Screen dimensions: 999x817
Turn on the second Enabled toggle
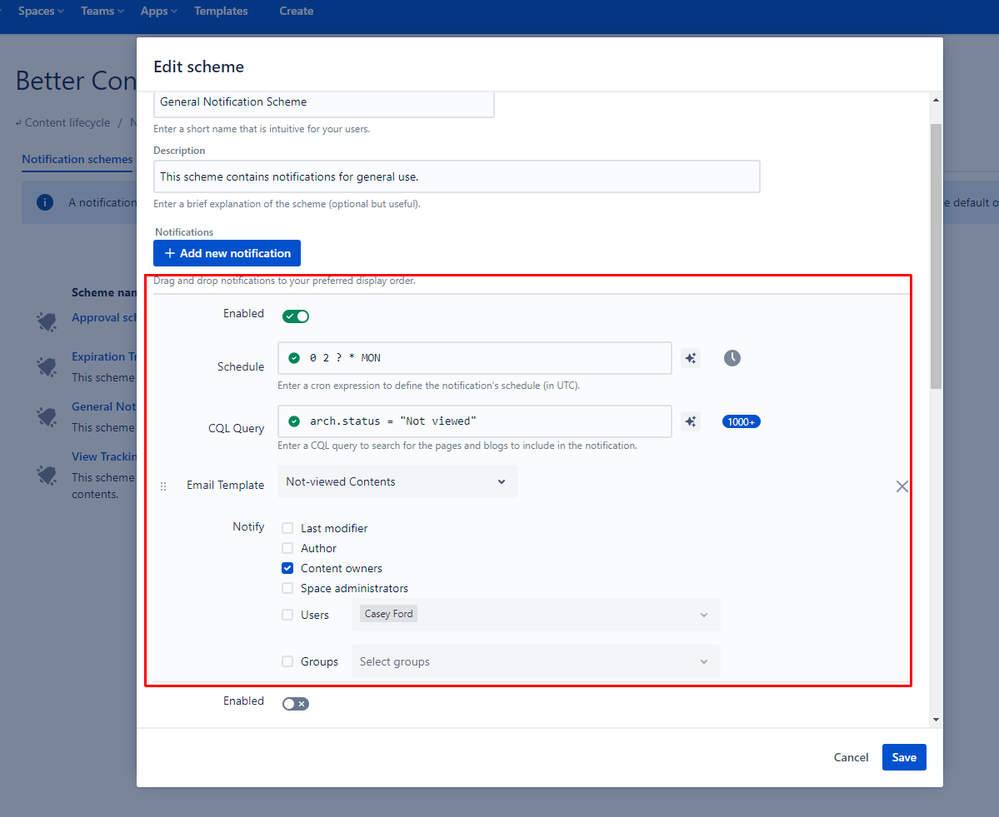tap(296, 704)
